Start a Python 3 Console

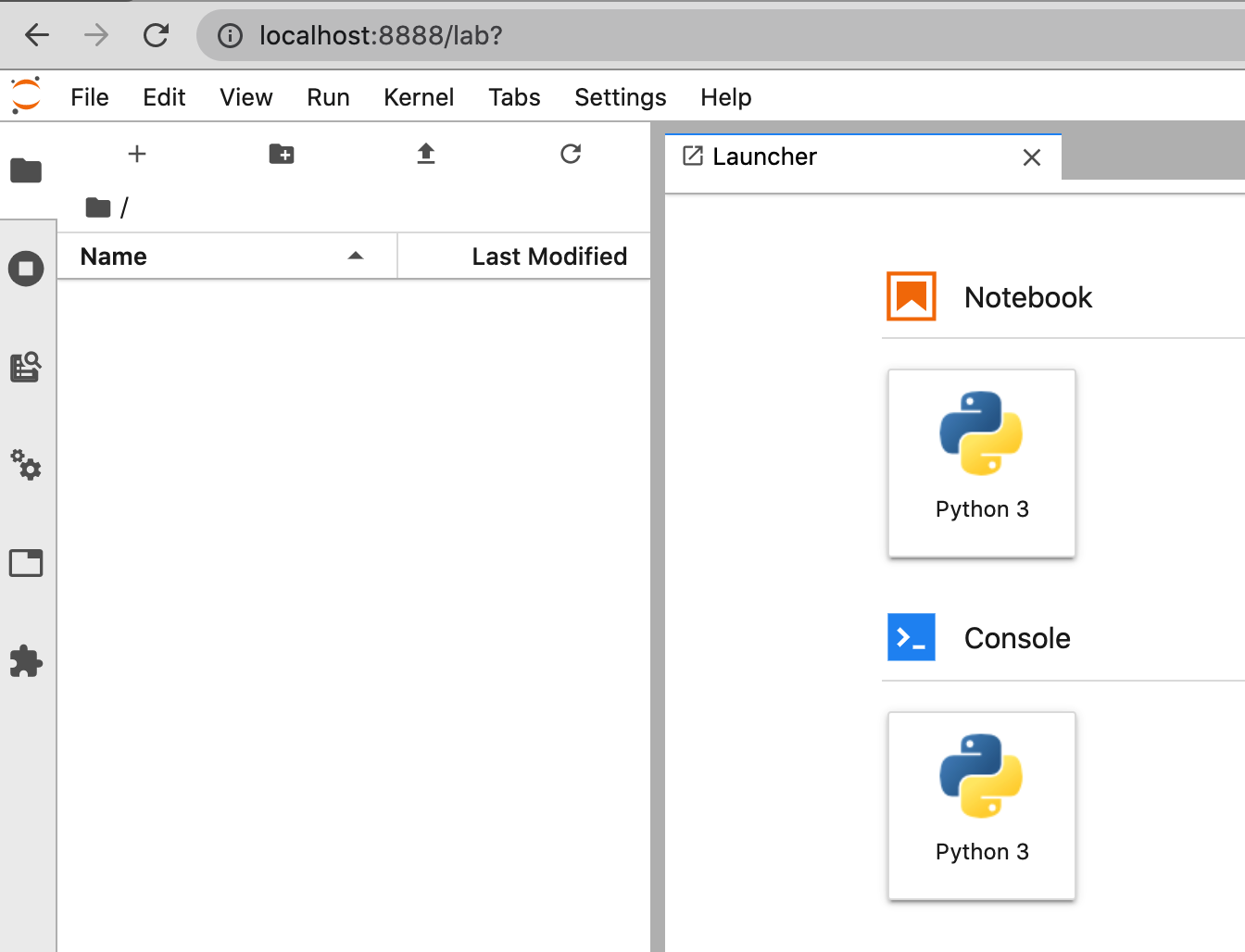point(981,805)
